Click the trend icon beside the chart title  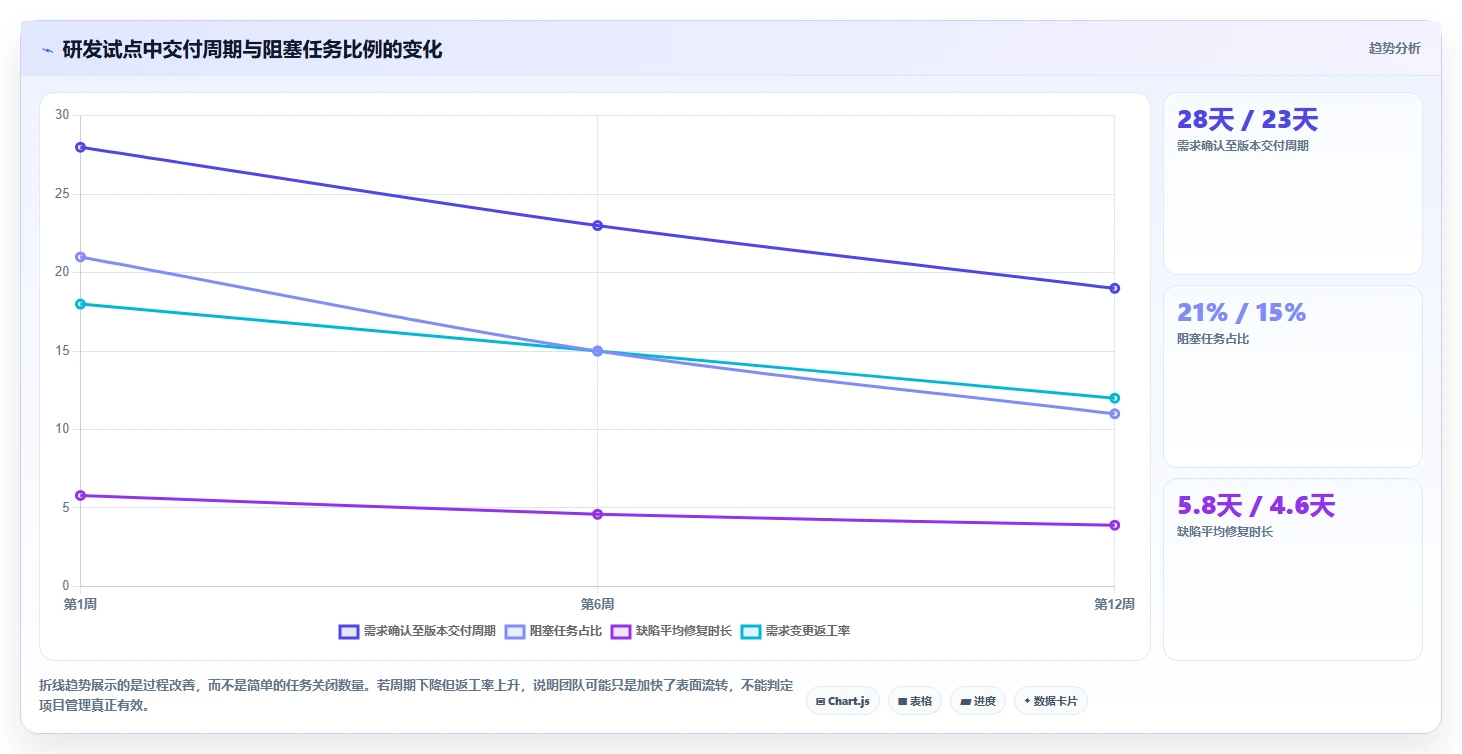coord(47,50)
